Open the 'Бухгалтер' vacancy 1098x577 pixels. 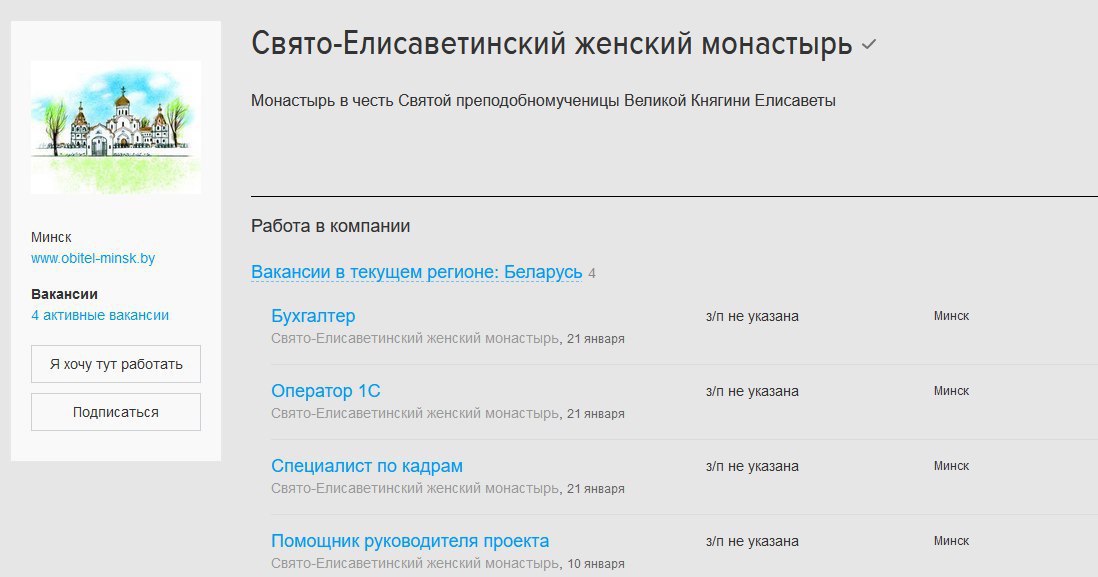click(313, 316)
